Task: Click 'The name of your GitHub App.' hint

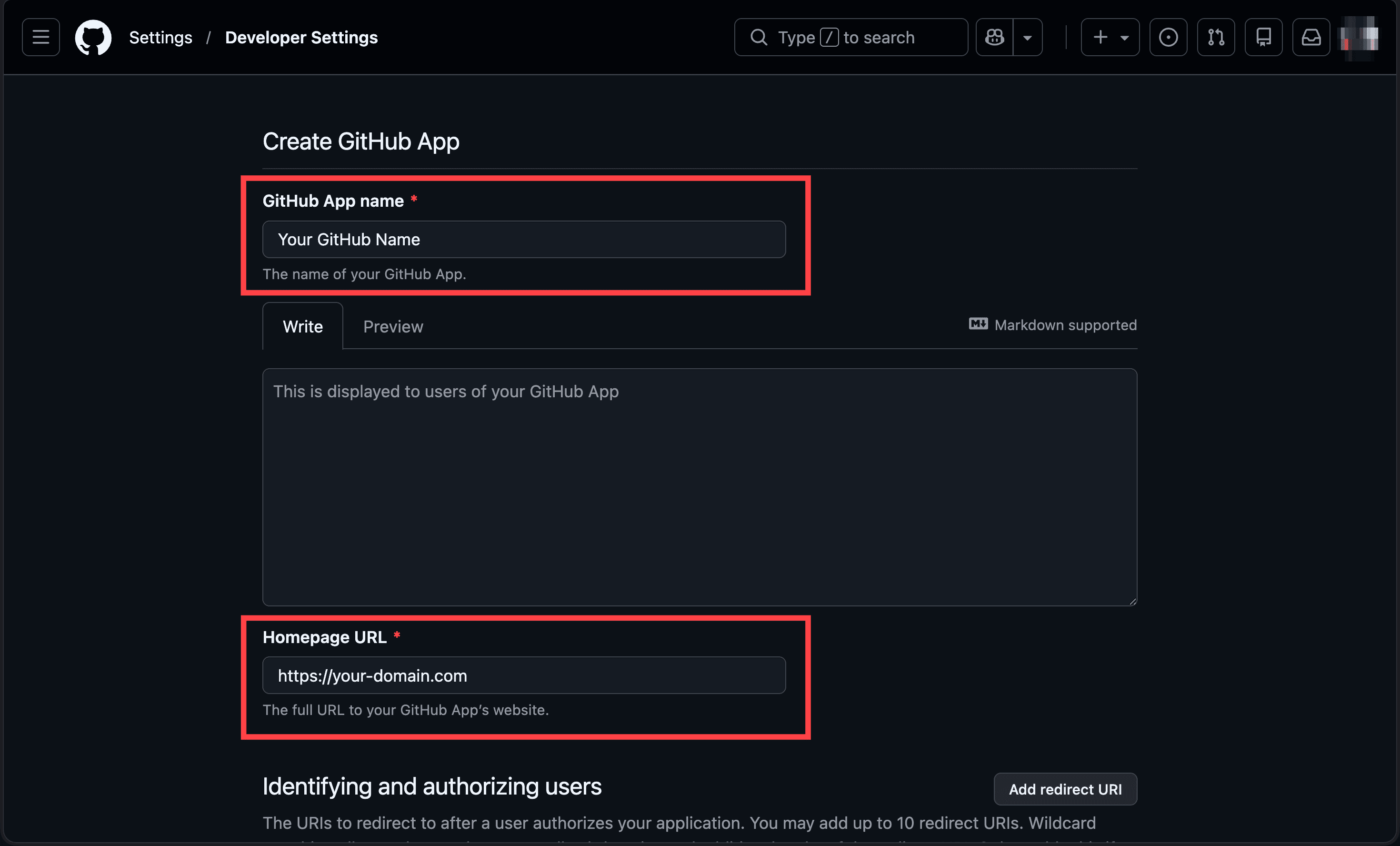Action: click(x=364, y=274)
